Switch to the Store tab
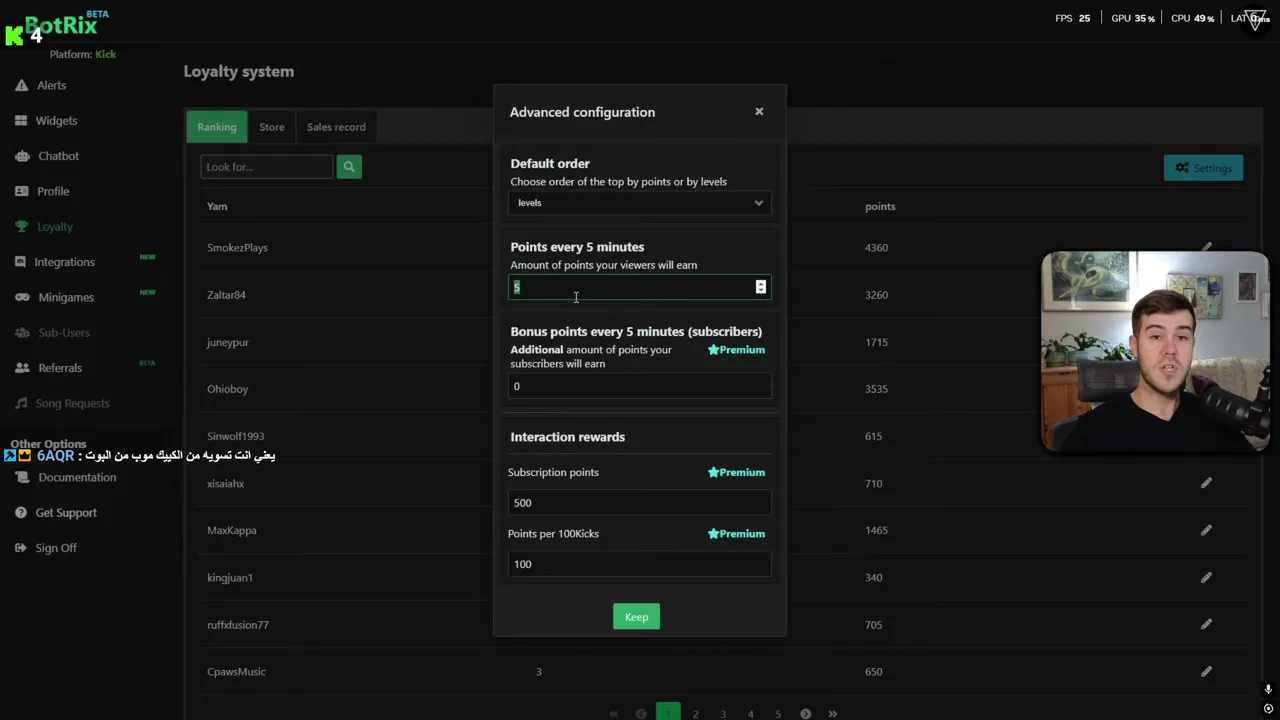The image size is (1280, 720). [x=272, y=127]
